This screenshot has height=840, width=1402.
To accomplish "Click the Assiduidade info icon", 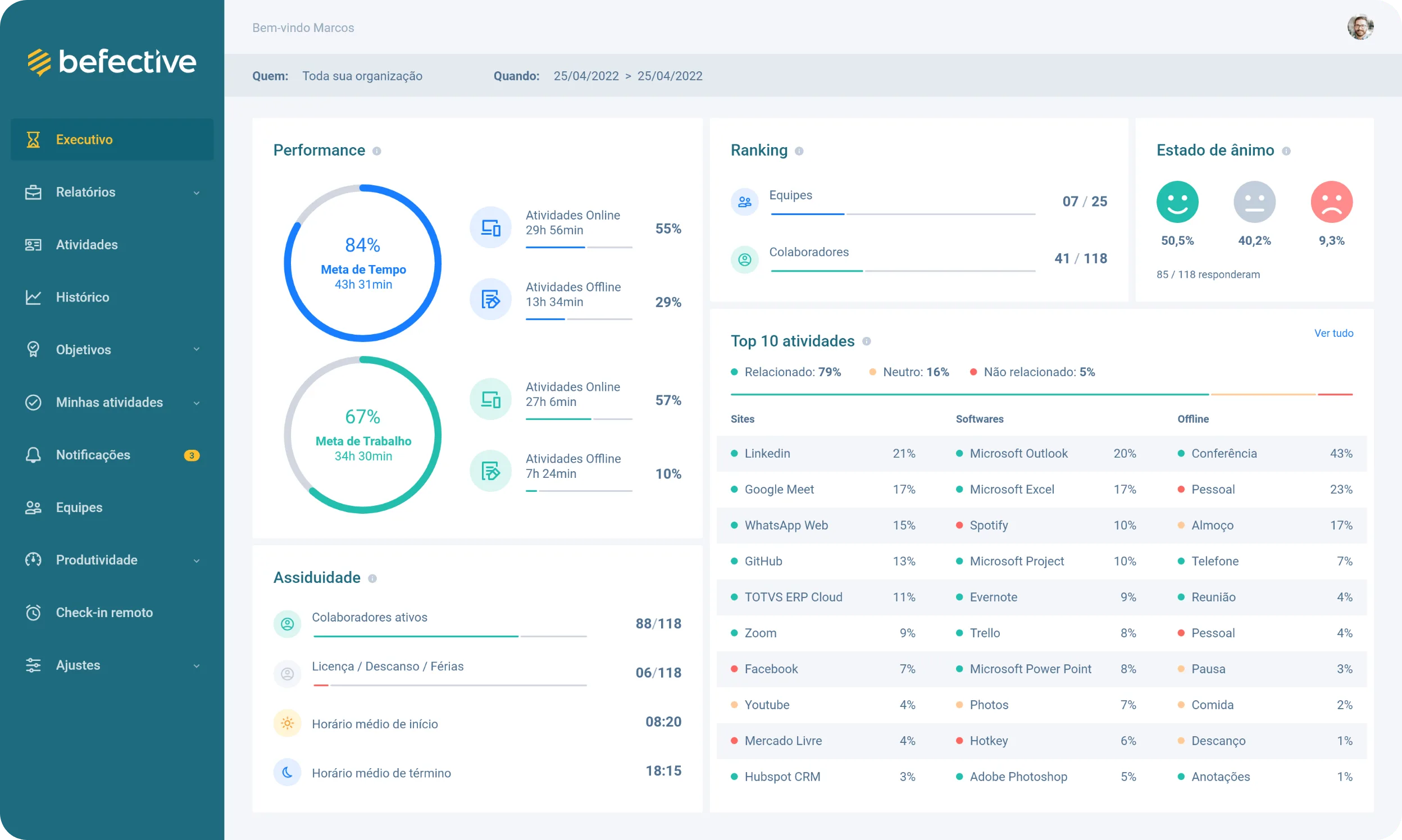I will [372, 578].
